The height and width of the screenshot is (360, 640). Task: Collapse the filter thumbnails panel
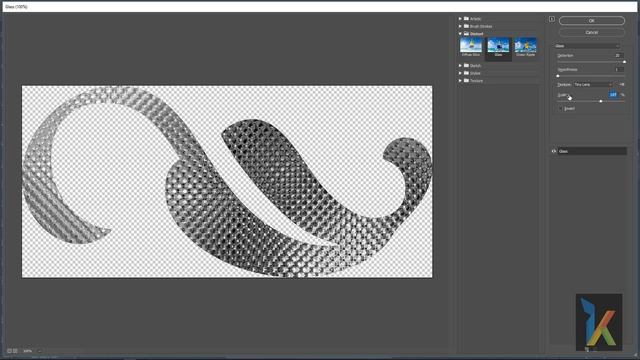[552, 19]
